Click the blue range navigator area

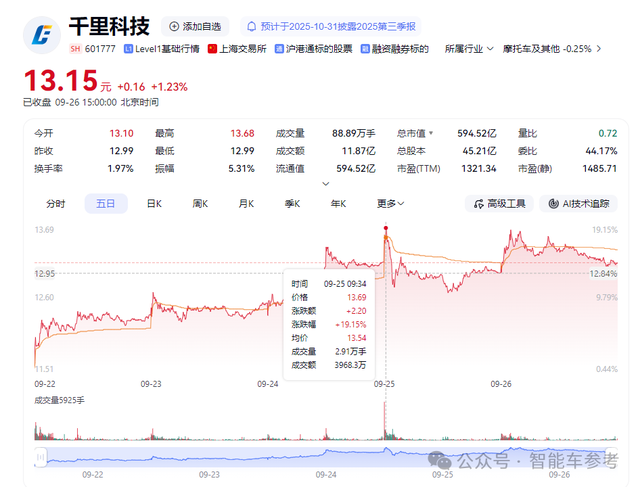point(326,457)
